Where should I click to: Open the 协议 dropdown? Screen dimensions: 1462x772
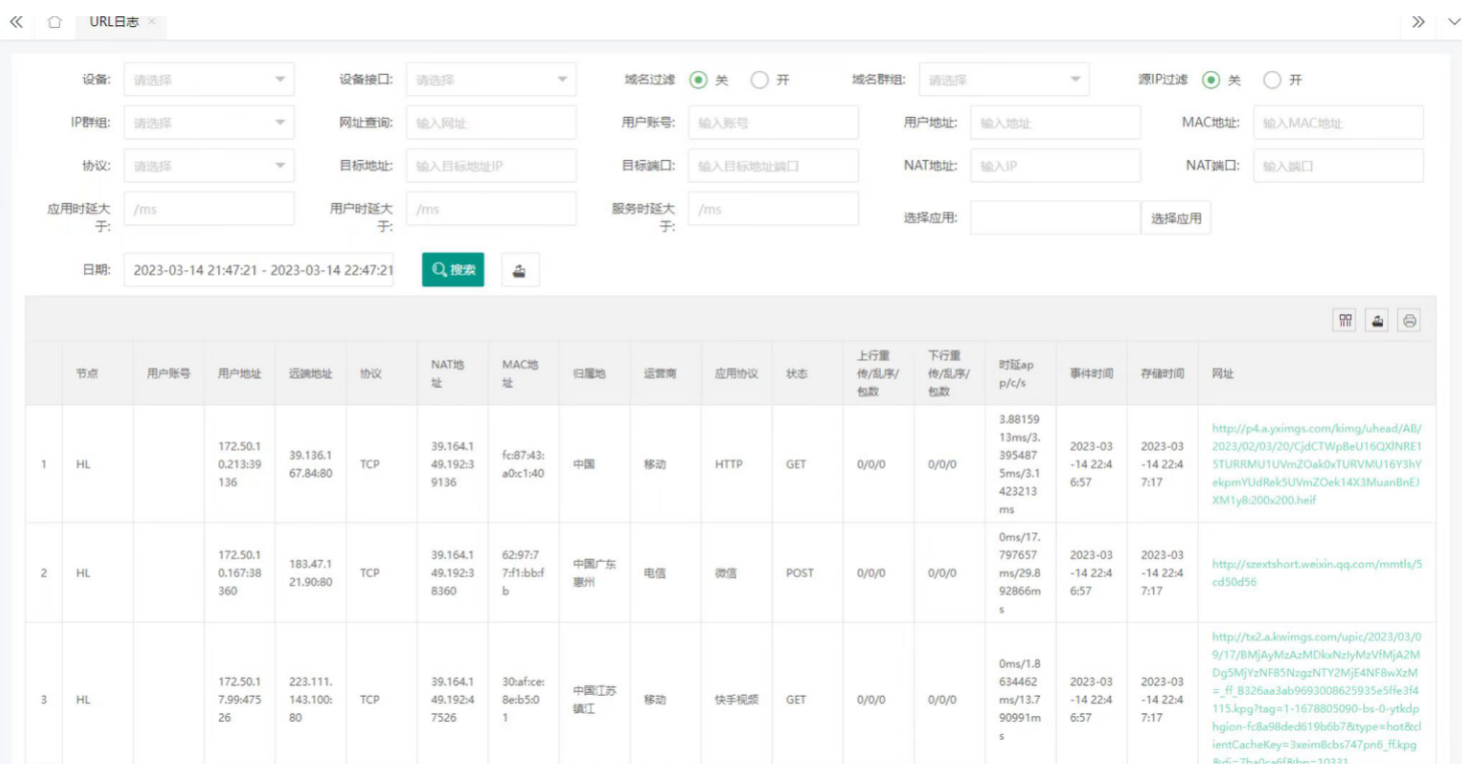pyautogui.click(x=209, y=166)
